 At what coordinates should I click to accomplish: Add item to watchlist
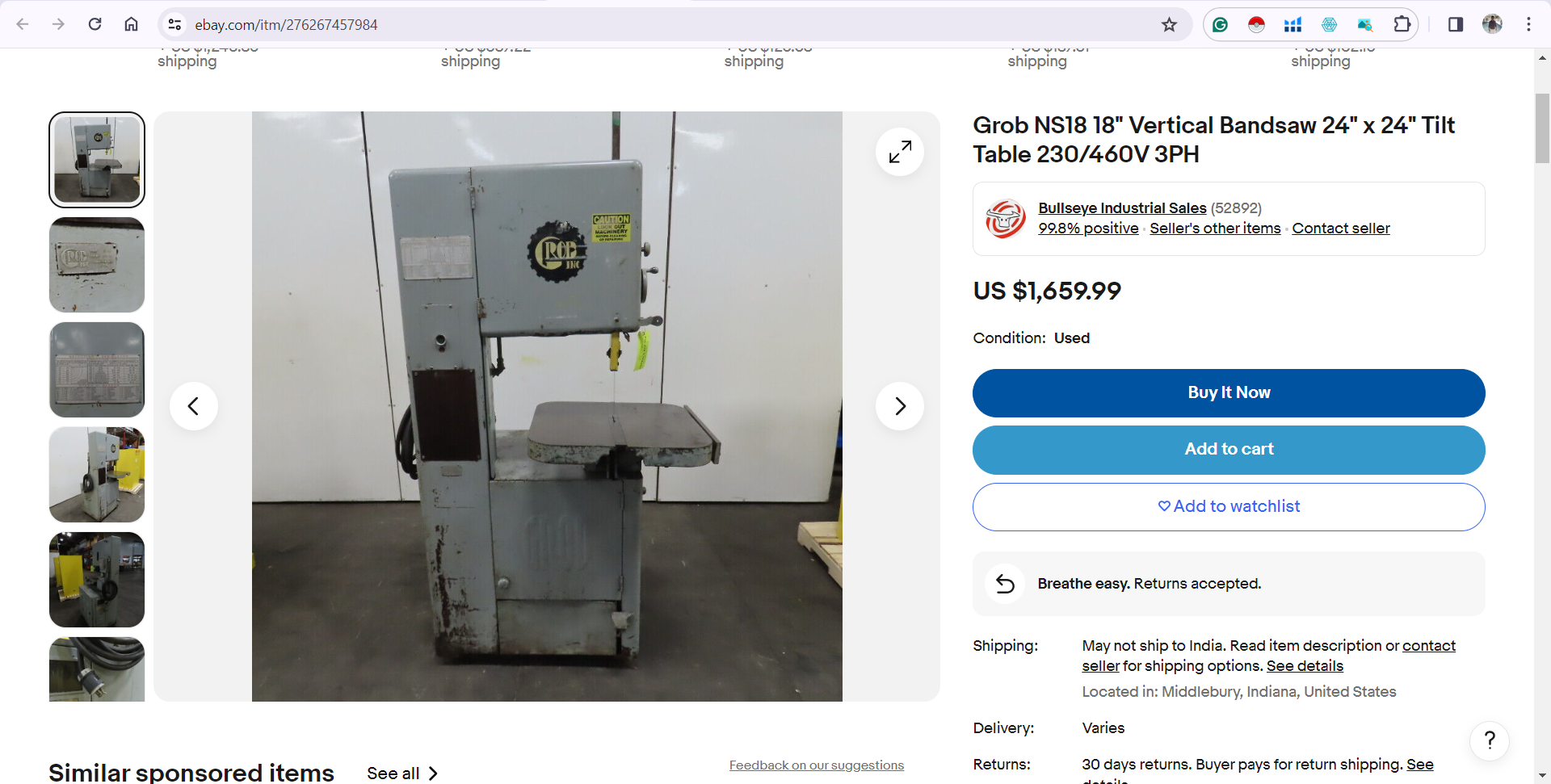click(1229, 507)
